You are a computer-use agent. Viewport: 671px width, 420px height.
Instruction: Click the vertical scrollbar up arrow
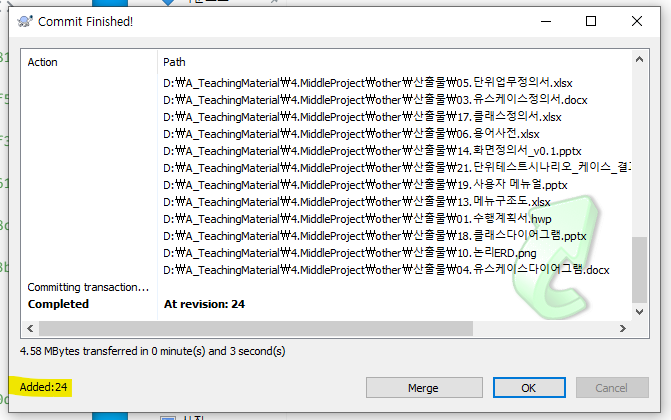coord(639,60)
